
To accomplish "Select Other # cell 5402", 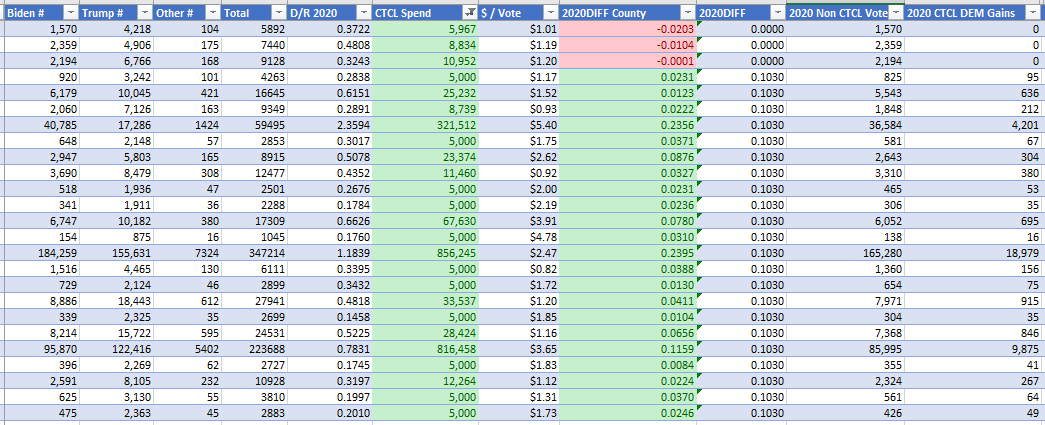I will (x=187, y=348).
